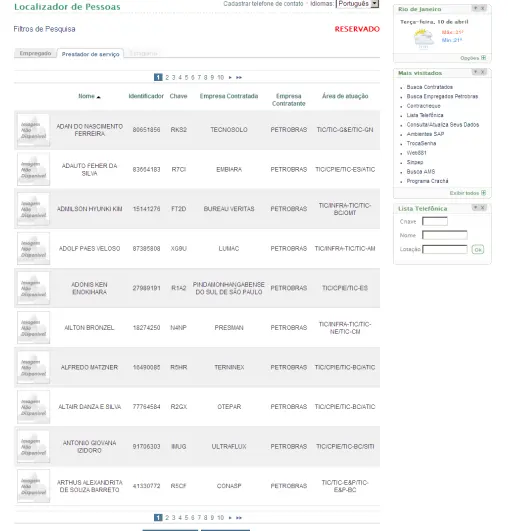Sort by the Empresa Contratada column header
The width and height of the screenshot is (508, 531).
pos(229,96)
